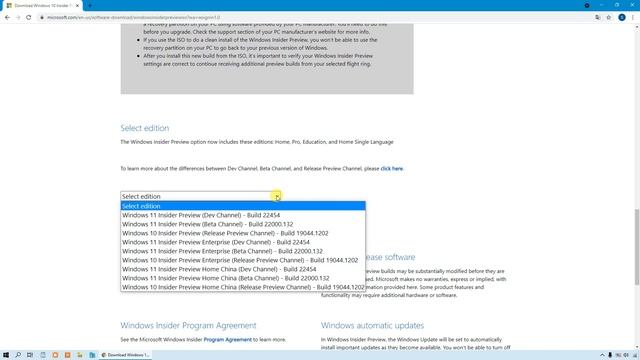The height and width of the screenshot is (360, 640).
Task: Choose Windows 11 Insider Preview Enterprise (Beta Channel)
Action: point(243,251)
